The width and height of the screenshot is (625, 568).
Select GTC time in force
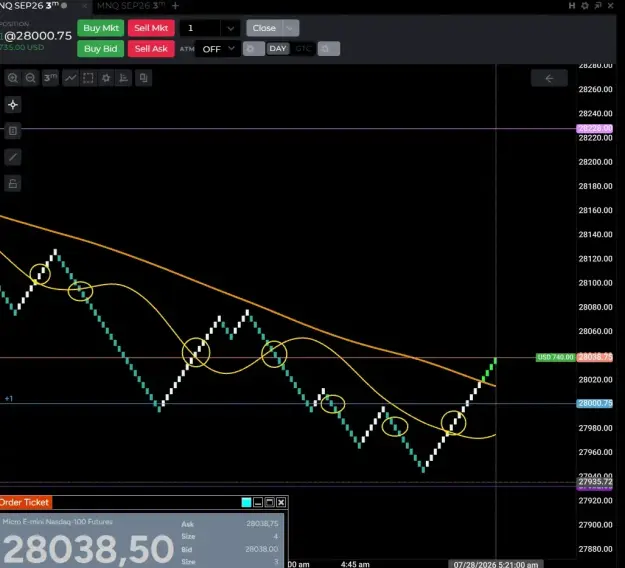tap(303, 49)
